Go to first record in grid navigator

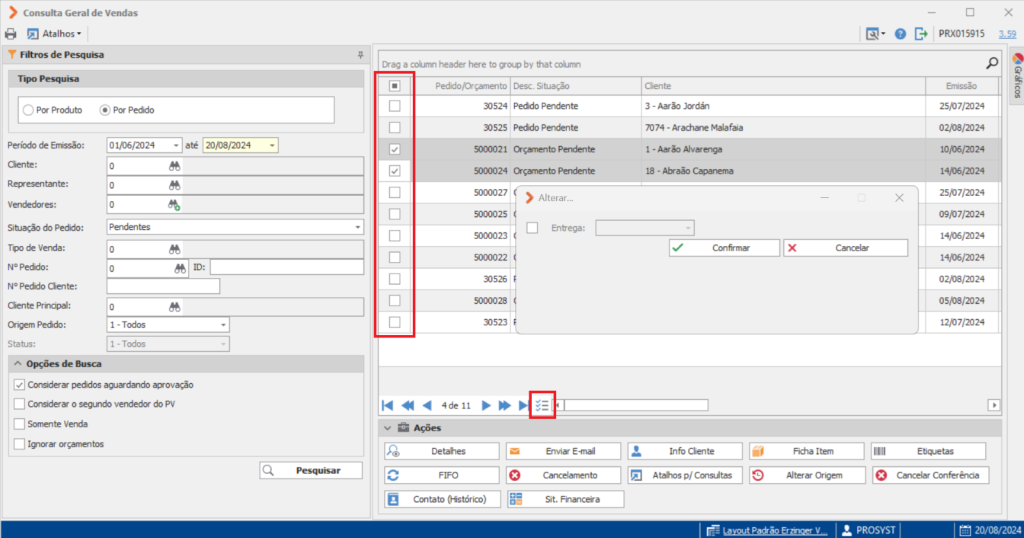pos(387,405)
